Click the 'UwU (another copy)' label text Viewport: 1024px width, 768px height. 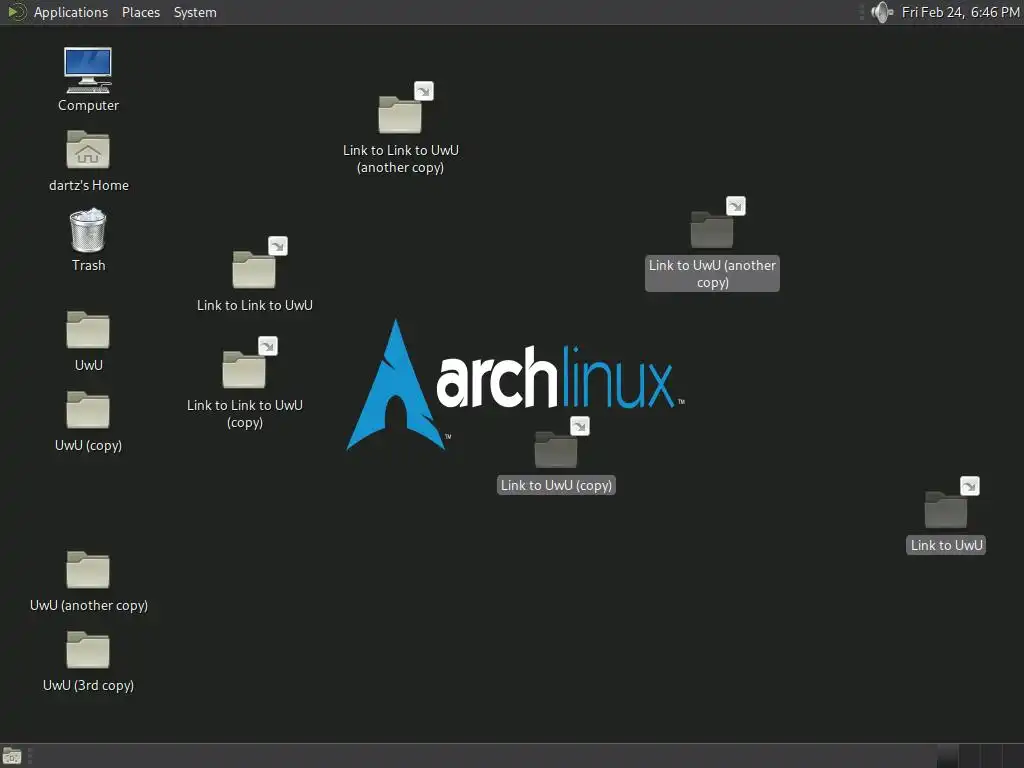[x=89, y=605]
